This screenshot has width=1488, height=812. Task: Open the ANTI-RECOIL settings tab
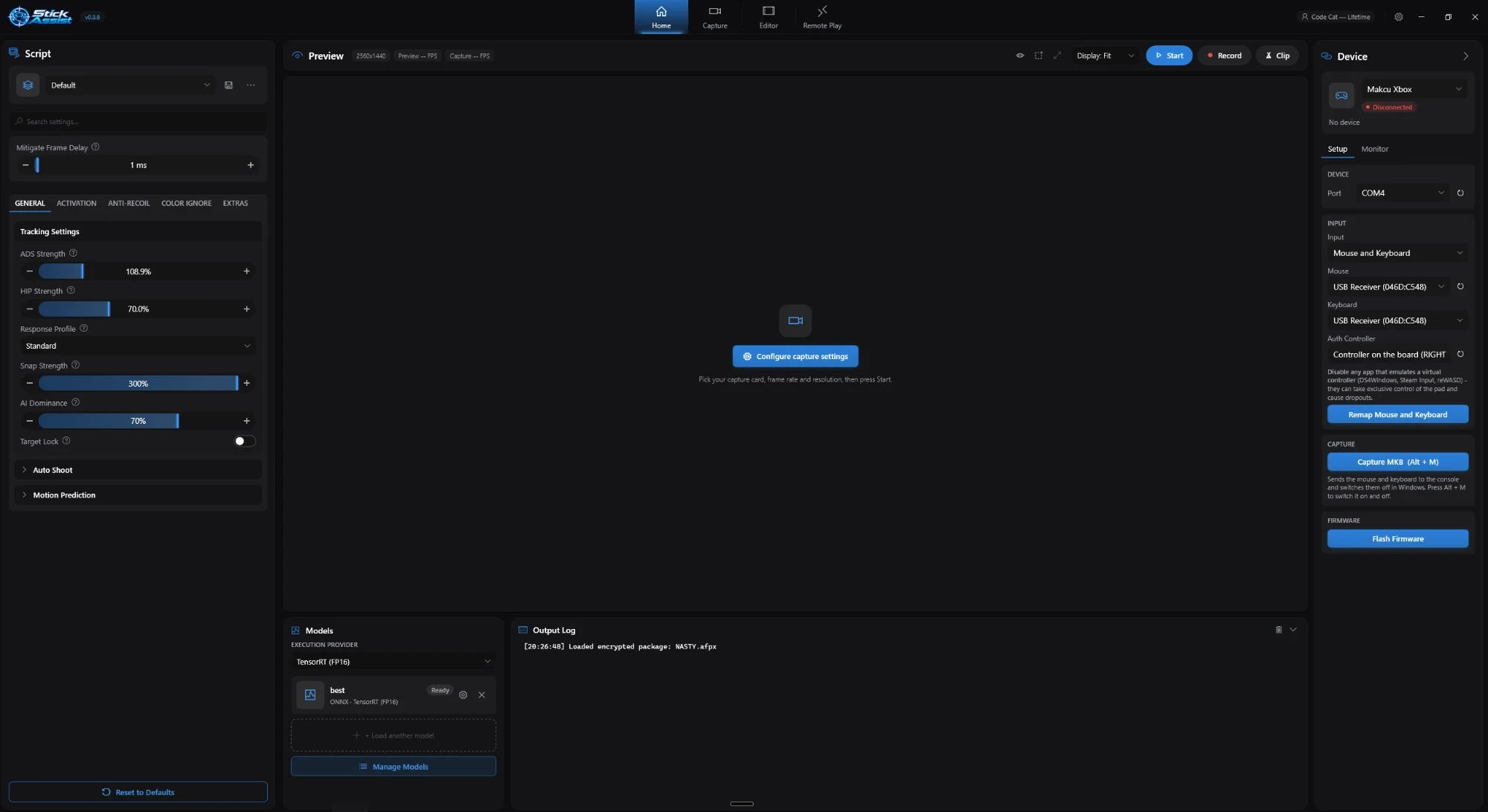pos(129,203)
